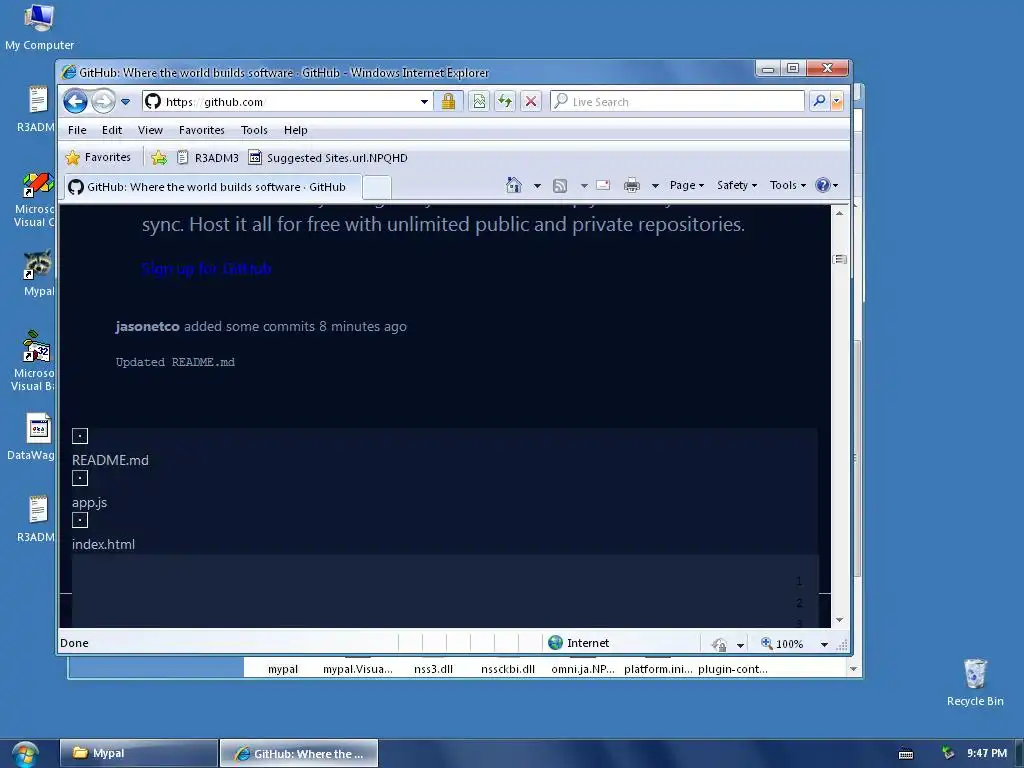Open the Favorites menu in menu bar
This screenshot has width=1024, height=768.
coord(202,130)
